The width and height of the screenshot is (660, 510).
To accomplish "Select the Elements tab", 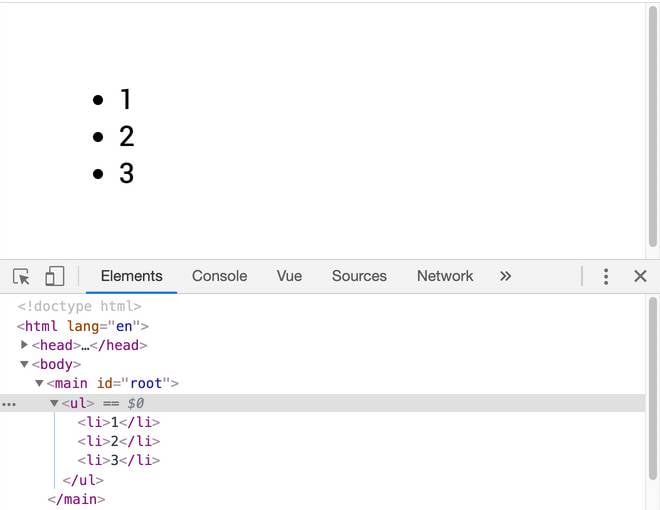I will pos(131,276).
